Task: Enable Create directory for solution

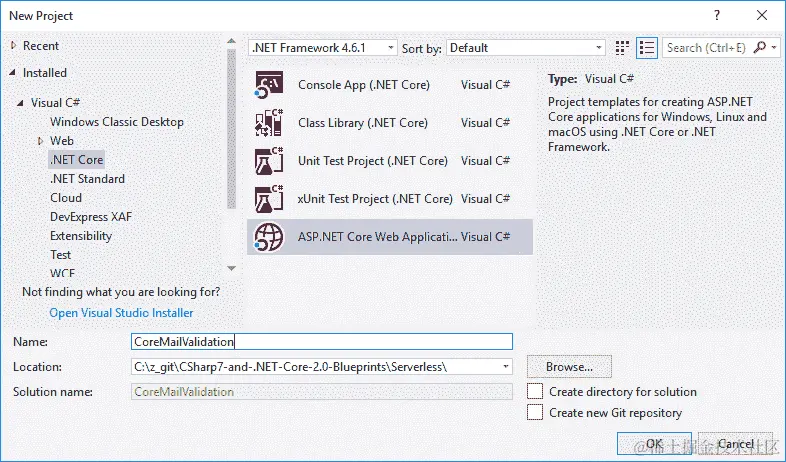Action: [535, 391]
